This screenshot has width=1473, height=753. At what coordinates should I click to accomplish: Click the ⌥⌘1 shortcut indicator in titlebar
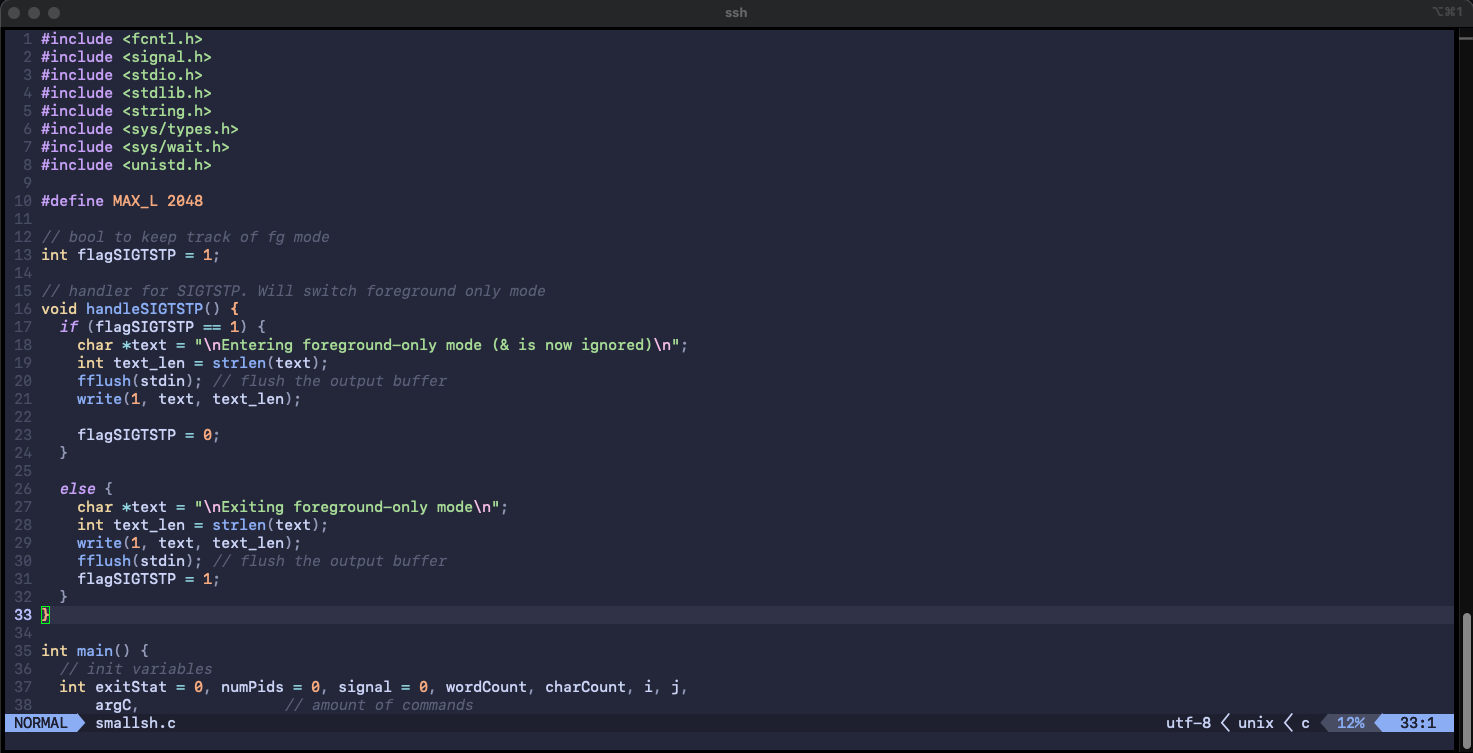coord(1445,13)
